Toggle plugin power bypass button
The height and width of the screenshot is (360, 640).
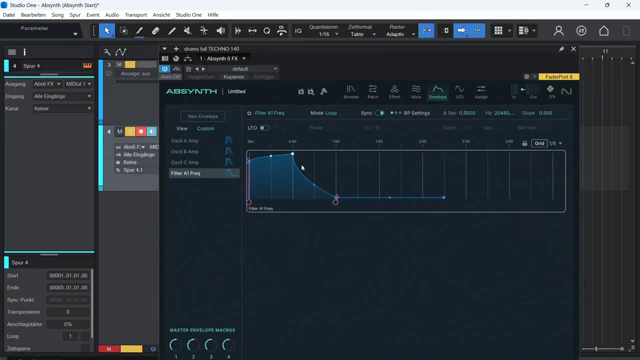pos(164,69)
